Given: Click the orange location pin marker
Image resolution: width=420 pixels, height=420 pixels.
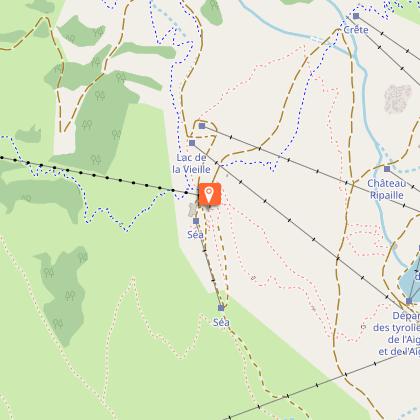Looking at the screenshot, I should click(x=210, y=194).
